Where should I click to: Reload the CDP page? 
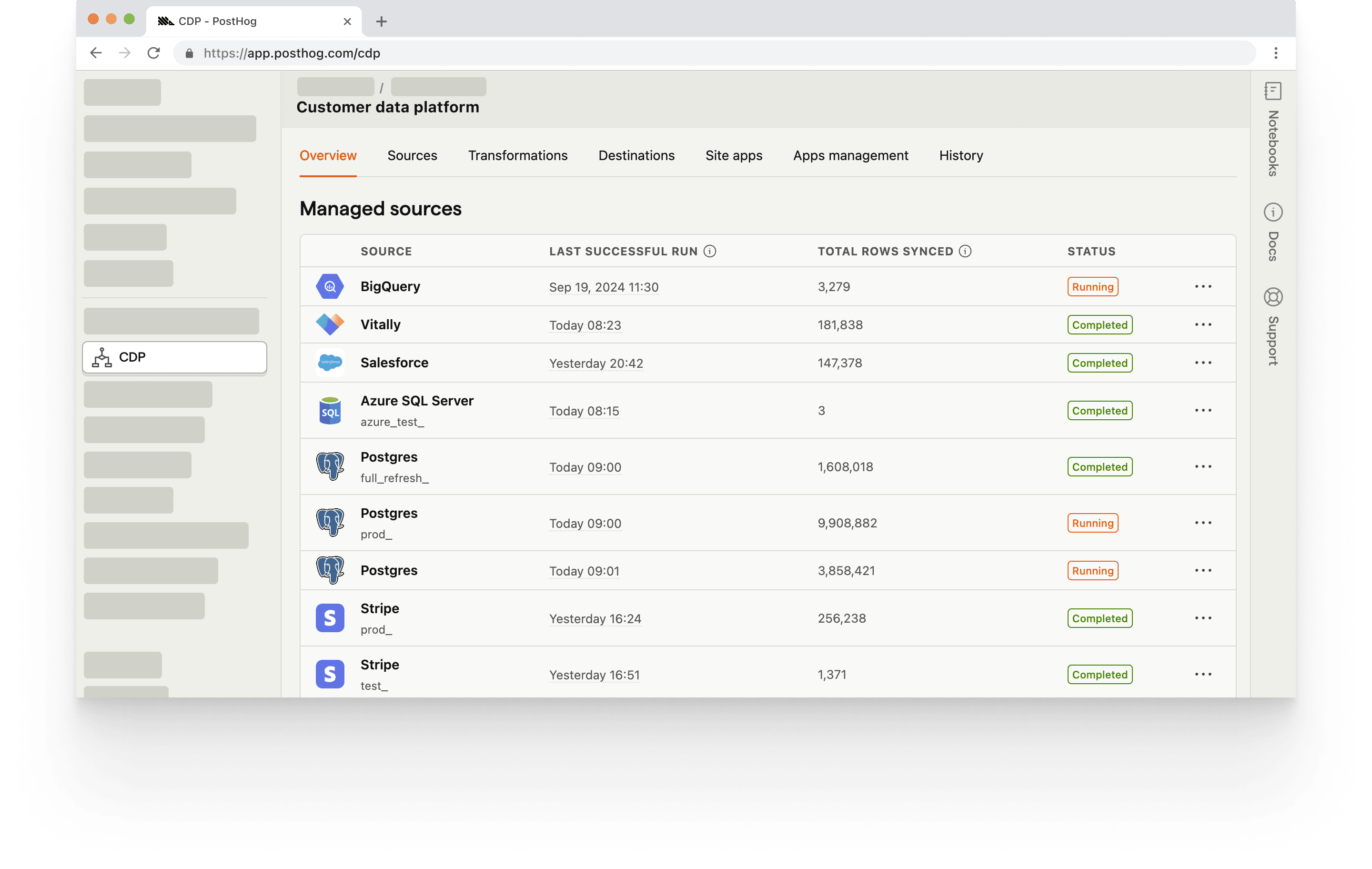point(153,53)
